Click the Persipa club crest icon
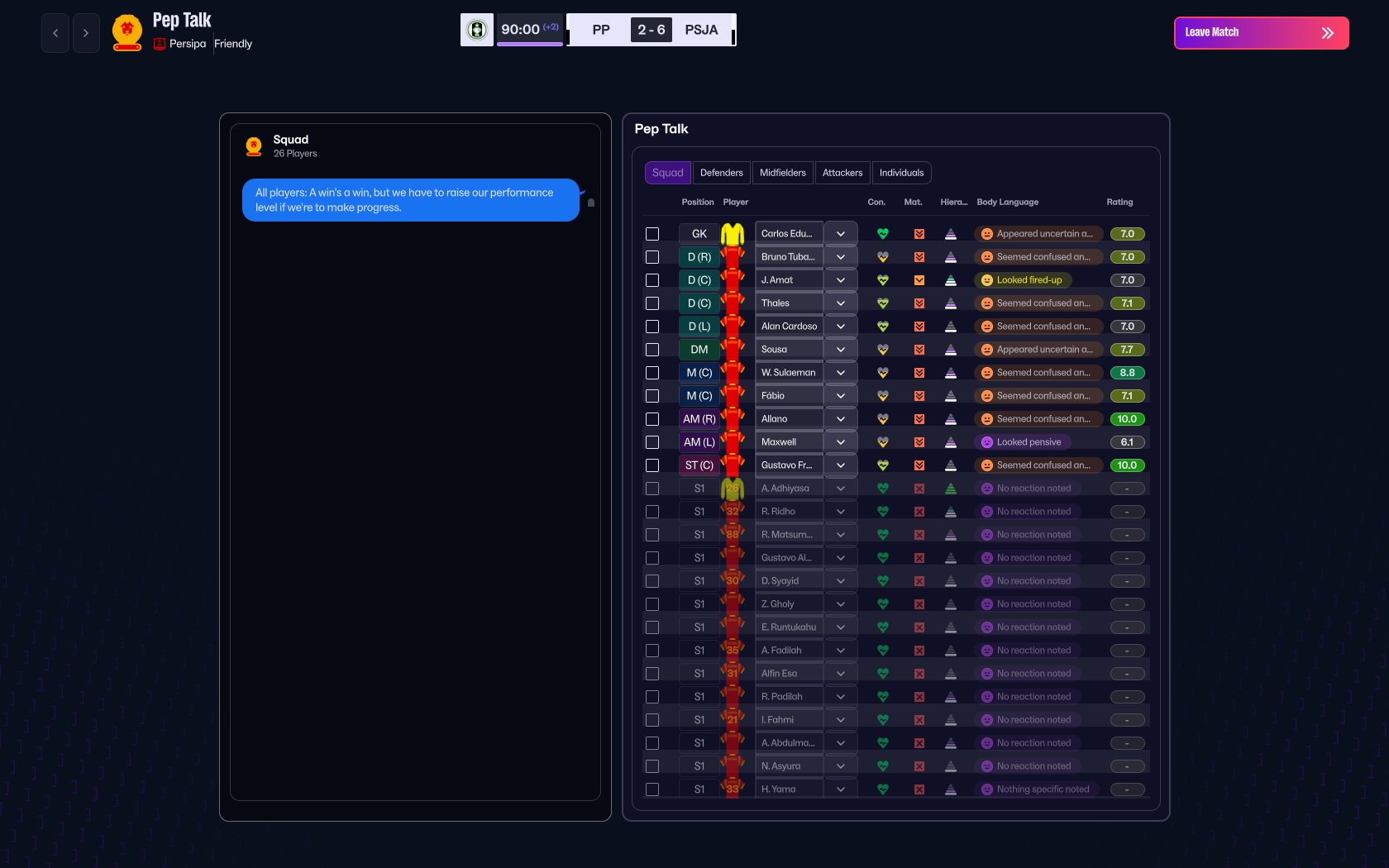Image resolution: width=1389 pixels, height=868 pixels. click(x=159, y=44)
